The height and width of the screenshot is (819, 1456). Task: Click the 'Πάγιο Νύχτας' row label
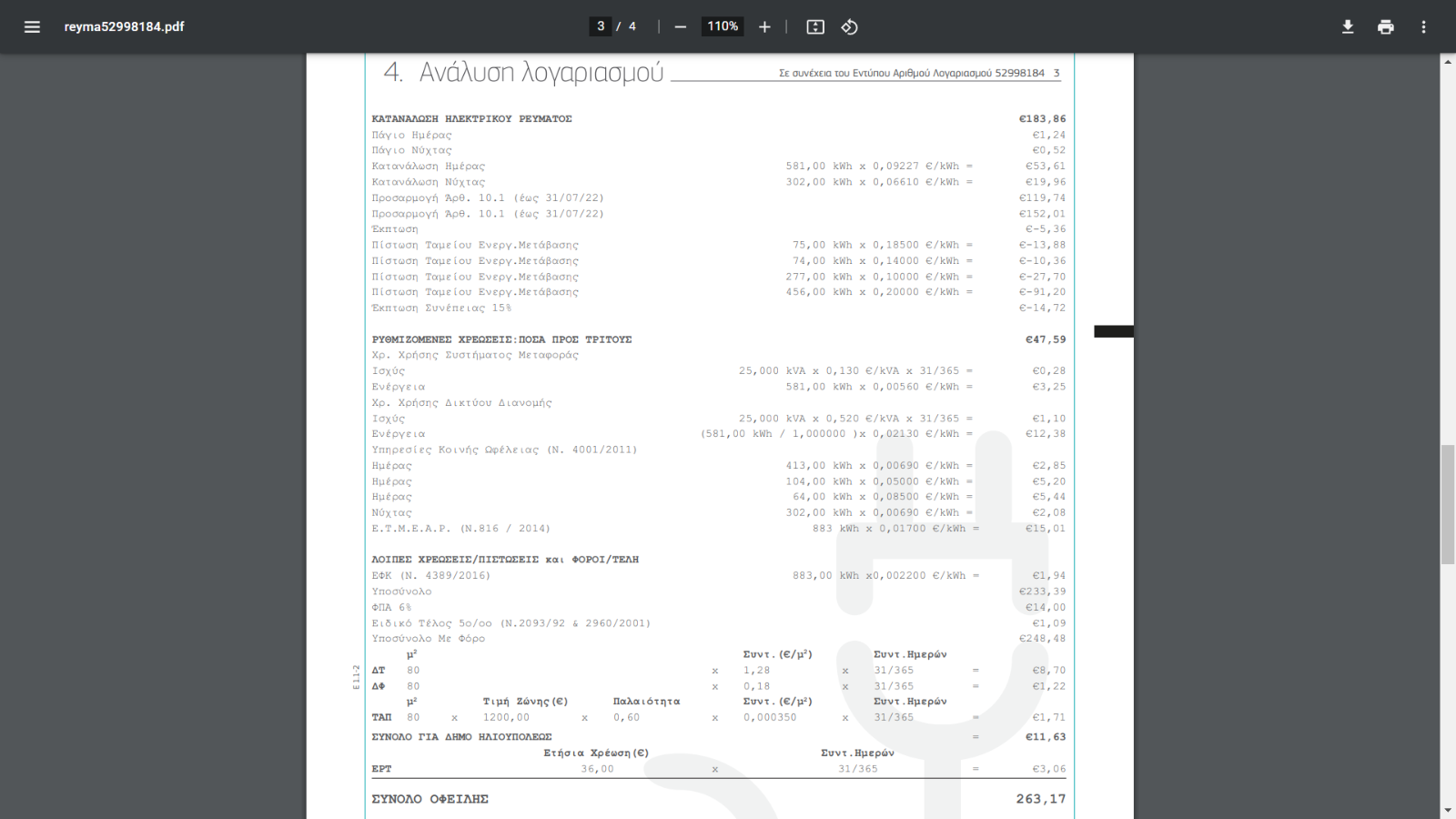pyautogui.click(x=411, y=150)
